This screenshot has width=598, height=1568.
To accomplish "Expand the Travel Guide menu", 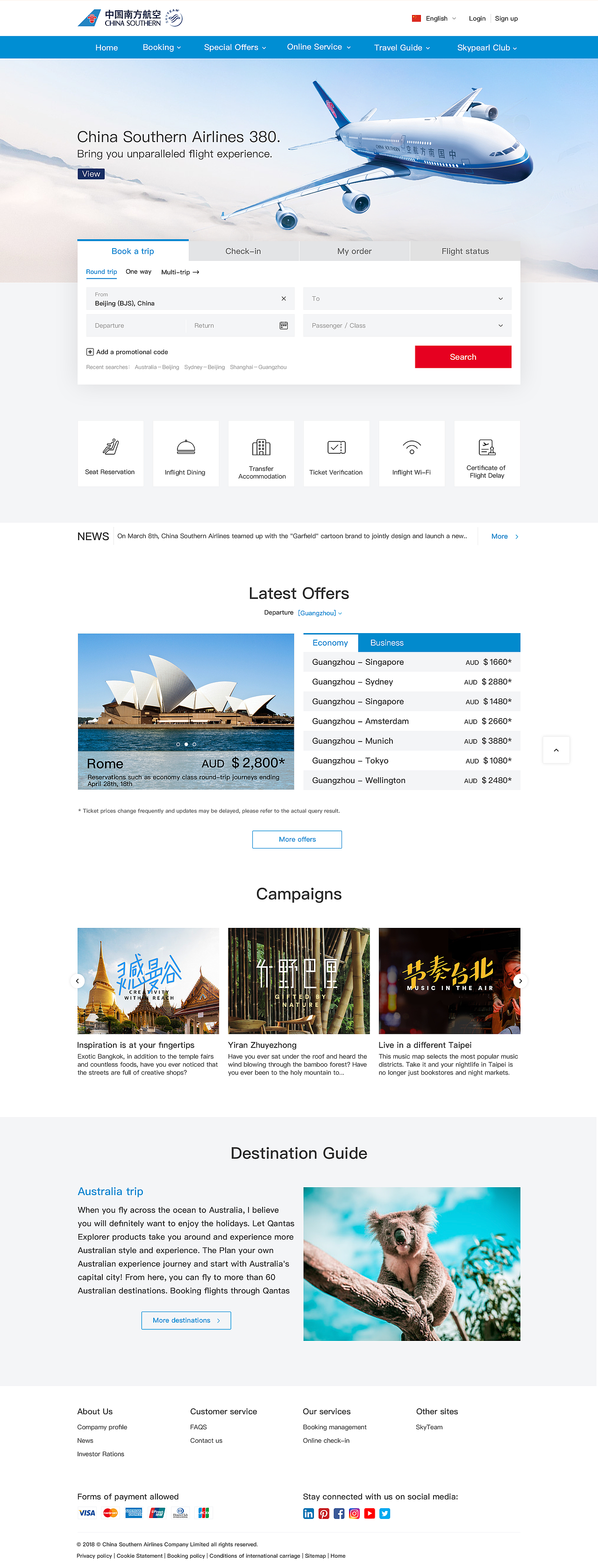I will (x=402, y=48).
